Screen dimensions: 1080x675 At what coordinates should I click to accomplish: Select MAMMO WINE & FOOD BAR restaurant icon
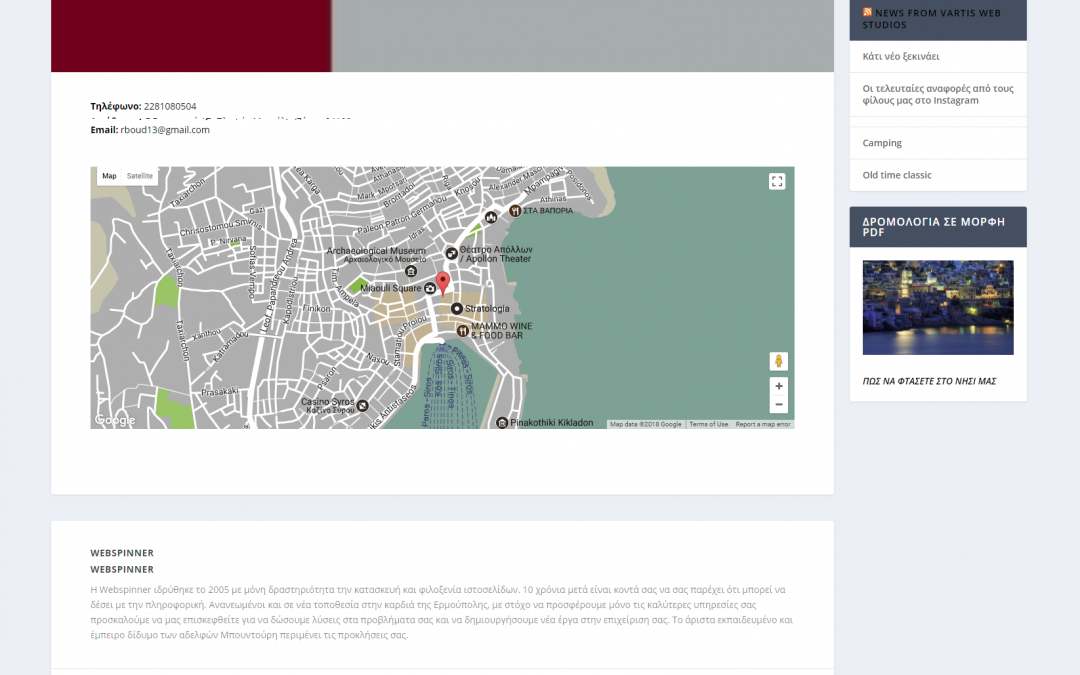coord(463,331)
